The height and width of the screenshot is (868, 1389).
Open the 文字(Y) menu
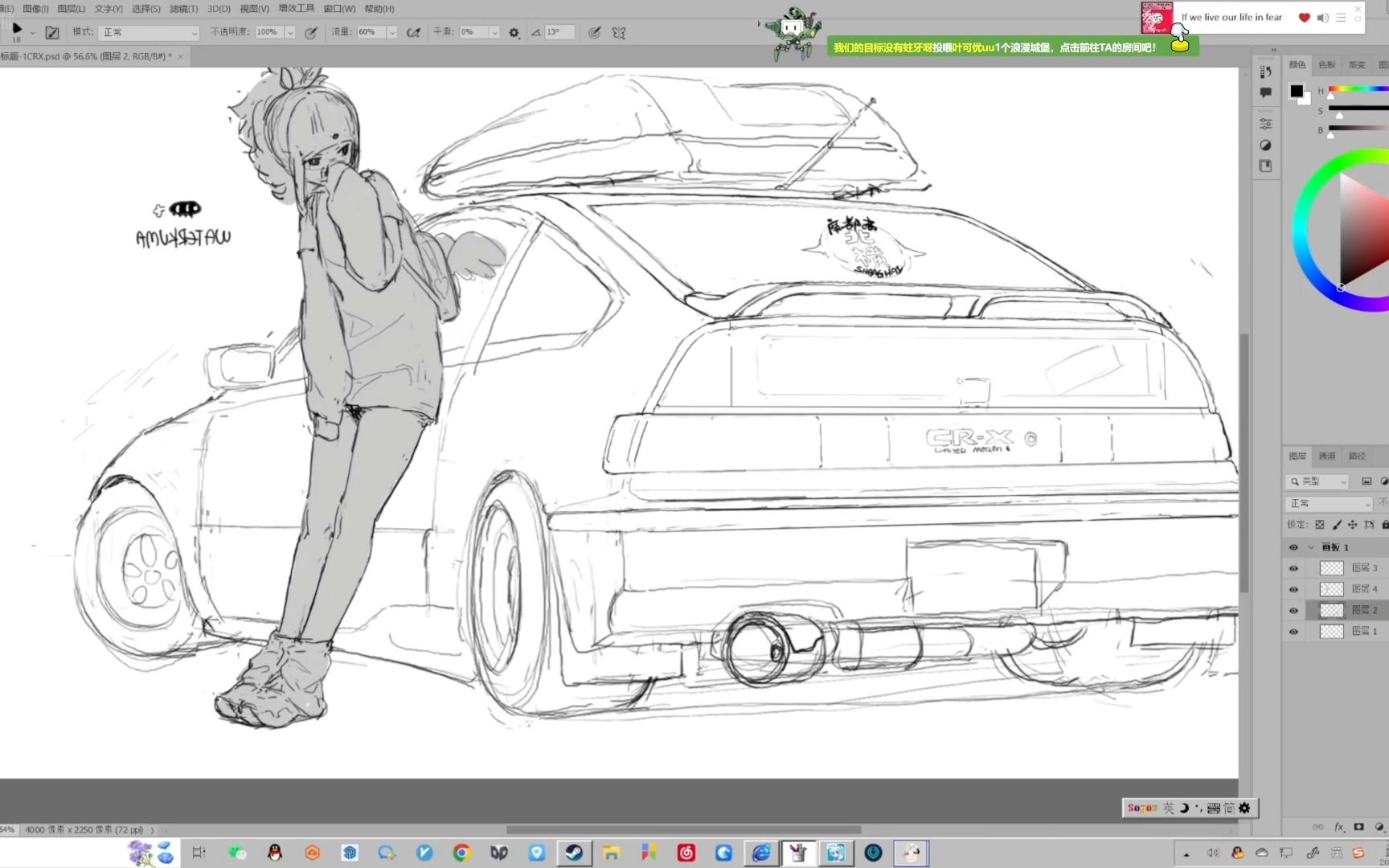pos(109,9)
